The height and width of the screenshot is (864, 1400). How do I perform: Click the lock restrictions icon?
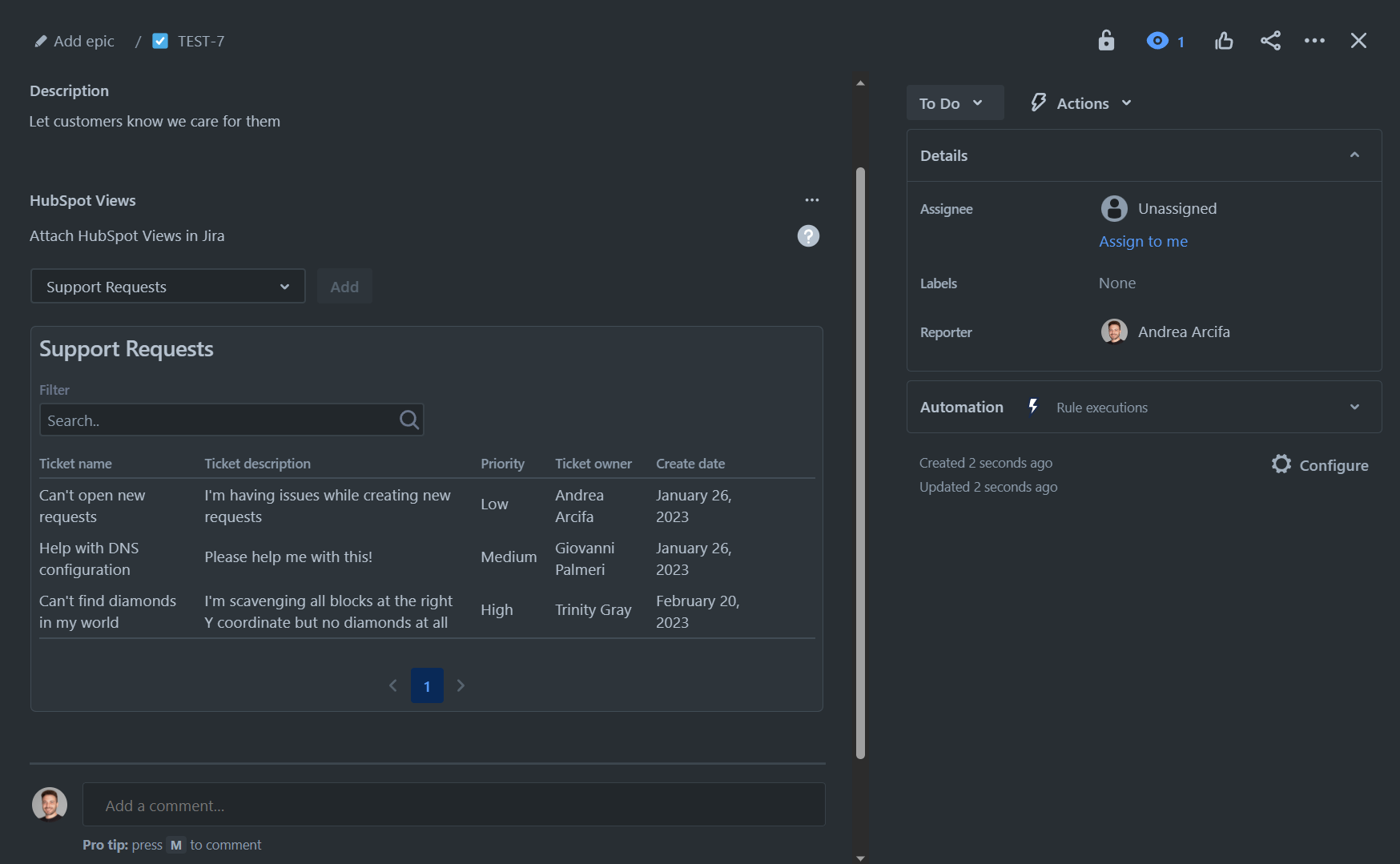click(1106, 40)
